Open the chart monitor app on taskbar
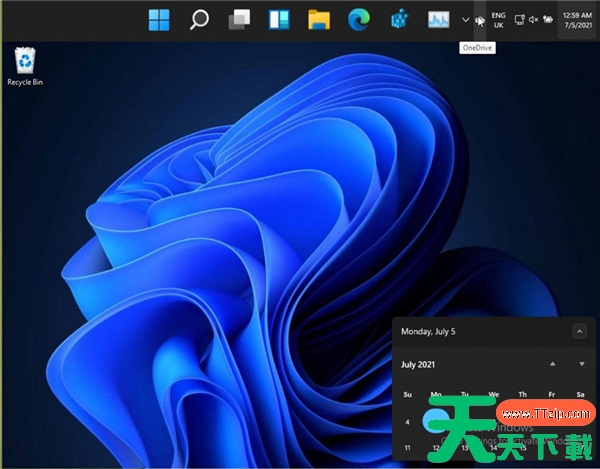The height and width of the screenshot is (469, 600). pos(438,19)
